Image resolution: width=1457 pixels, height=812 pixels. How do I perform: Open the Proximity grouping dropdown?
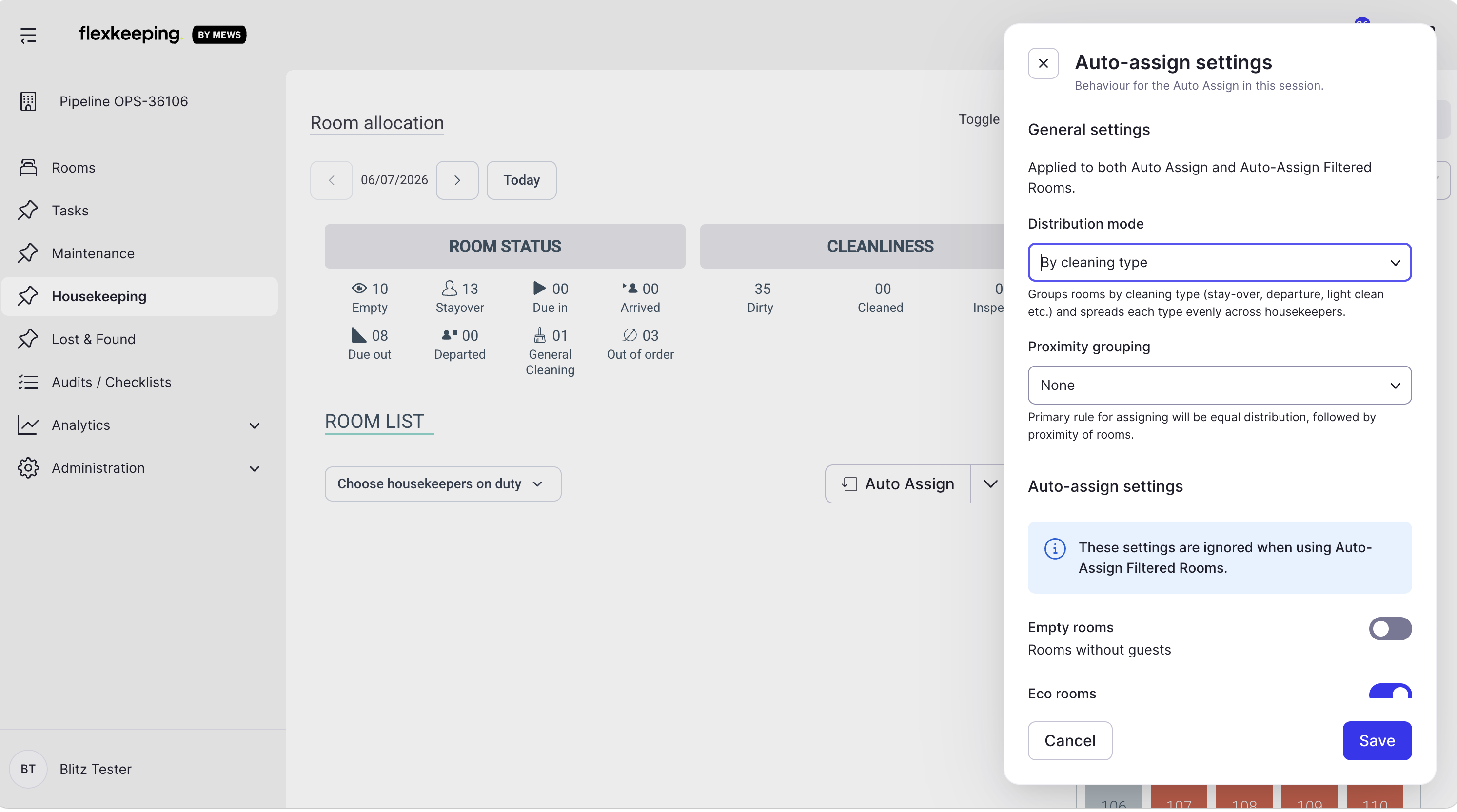click(1220, 385)
